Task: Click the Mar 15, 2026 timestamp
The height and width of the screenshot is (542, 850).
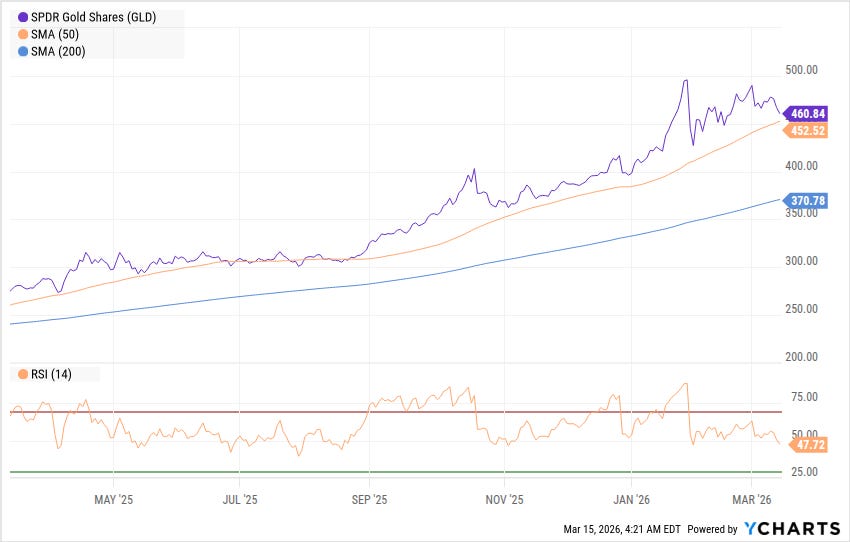Action: 622,529
